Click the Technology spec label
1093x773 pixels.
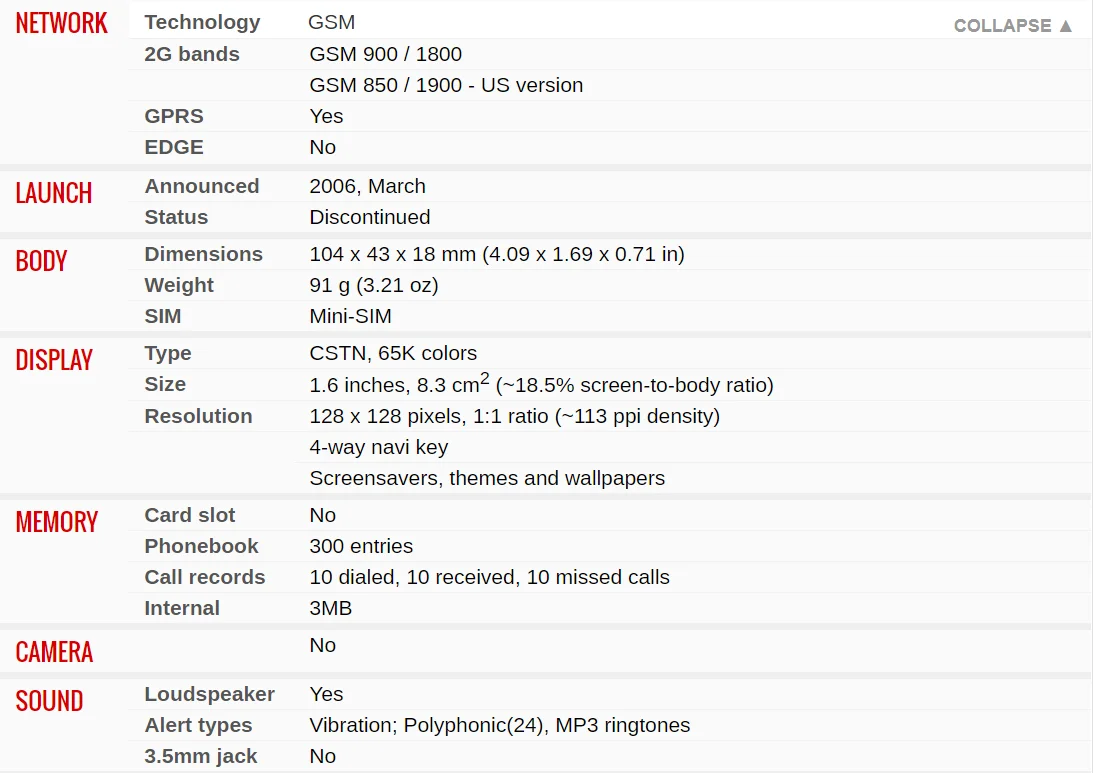202,22
